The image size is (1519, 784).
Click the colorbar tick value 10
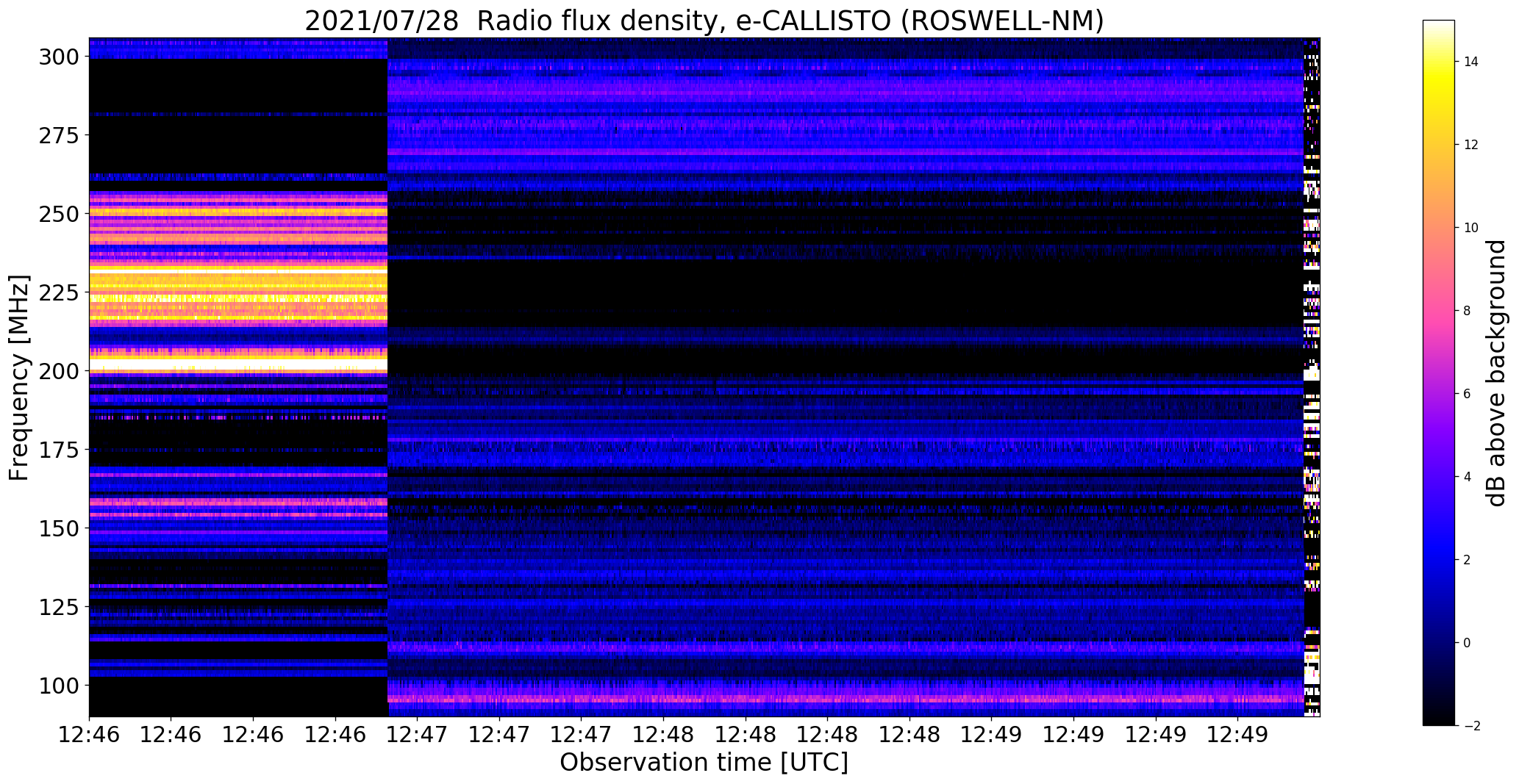point(1470,228)
